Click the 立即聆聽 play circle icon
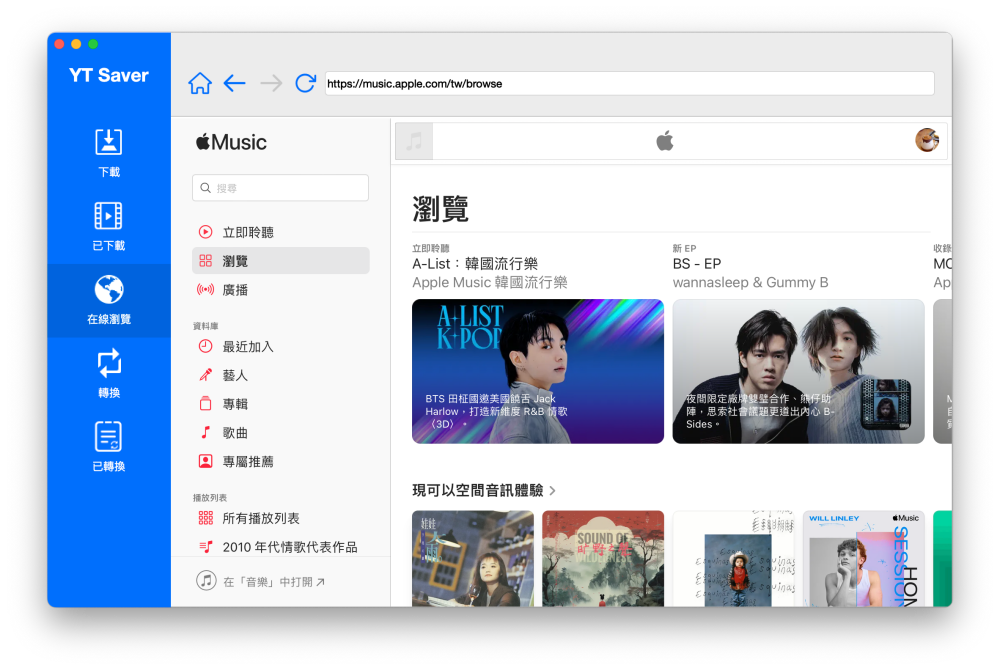The width and height of the screenshot is (1000, 670). click(x=205, y=232)
